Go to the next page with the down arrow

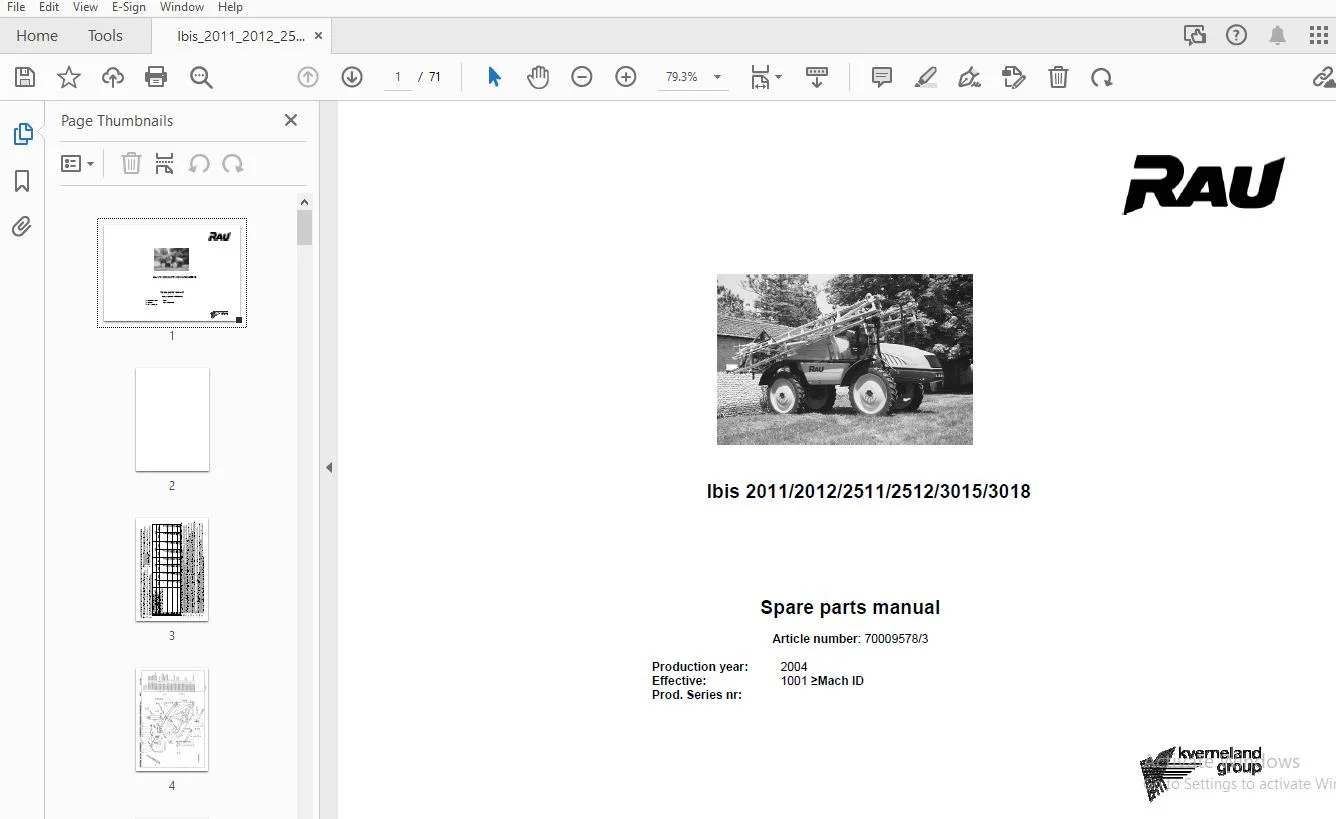pos(352,77)
